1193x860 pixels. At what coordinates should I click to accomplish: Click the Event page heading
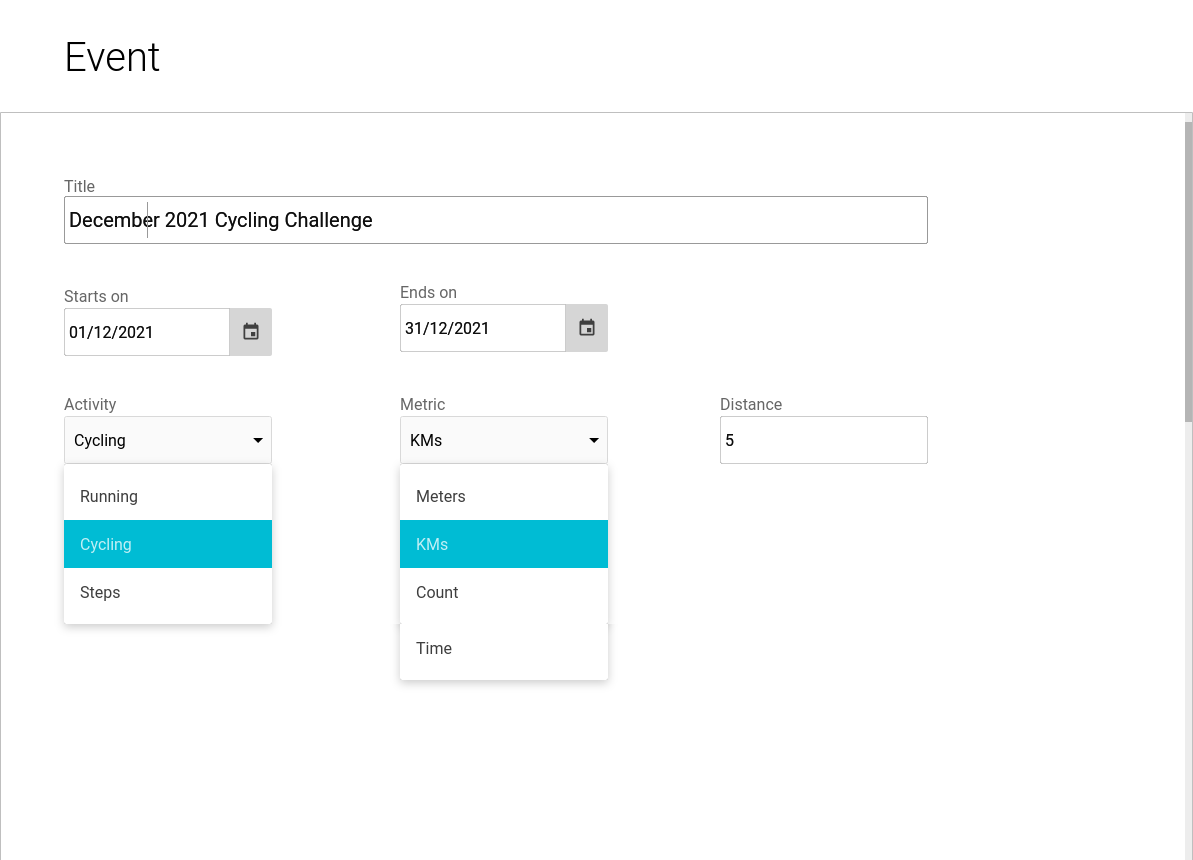[112, 57]
